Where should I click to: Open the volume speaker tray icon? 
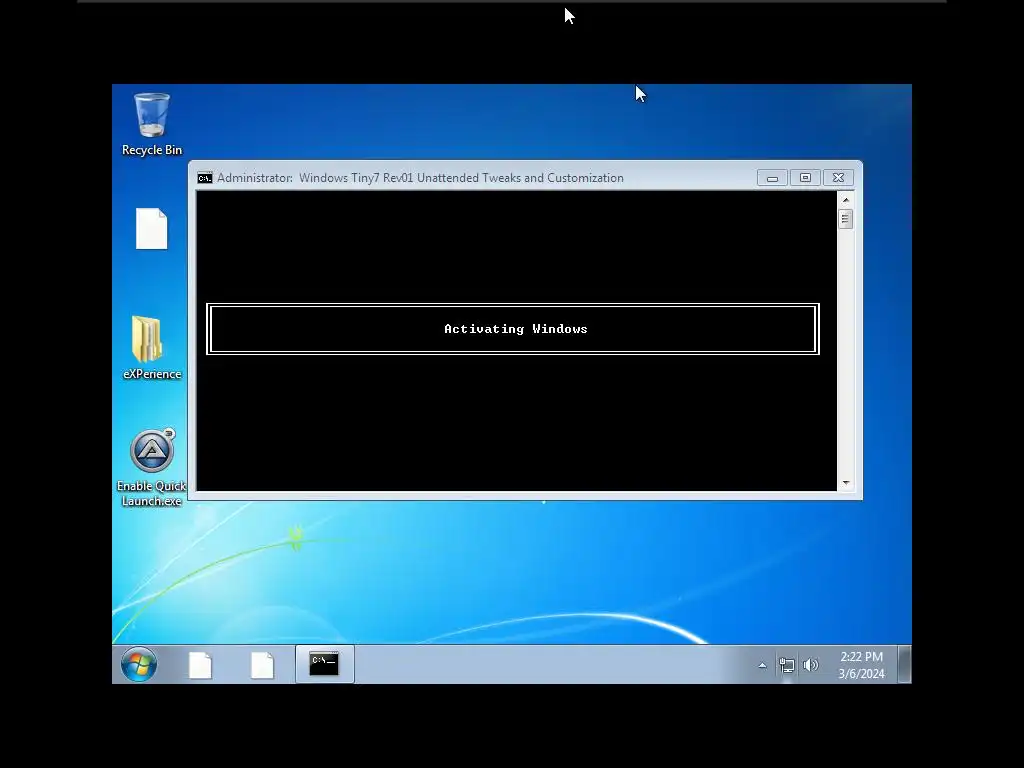click(810, 665)
